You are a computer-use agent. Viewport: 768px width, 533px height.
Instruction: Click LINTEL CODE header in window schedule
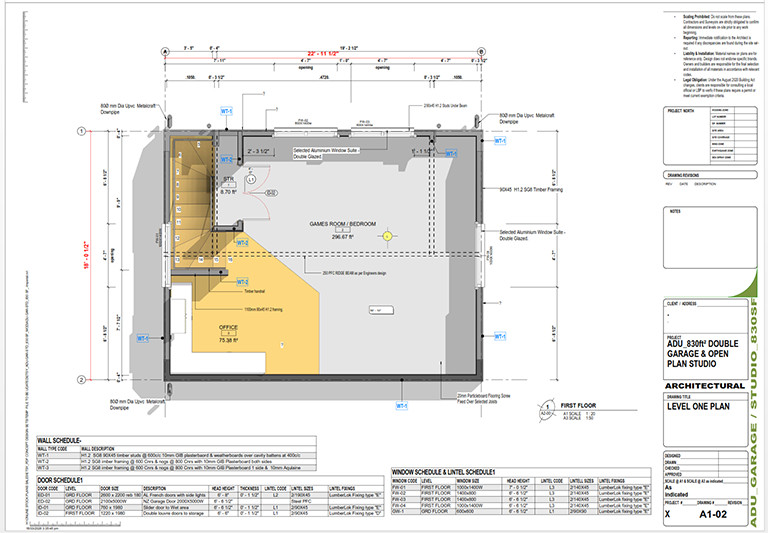[x=552, y=481]
